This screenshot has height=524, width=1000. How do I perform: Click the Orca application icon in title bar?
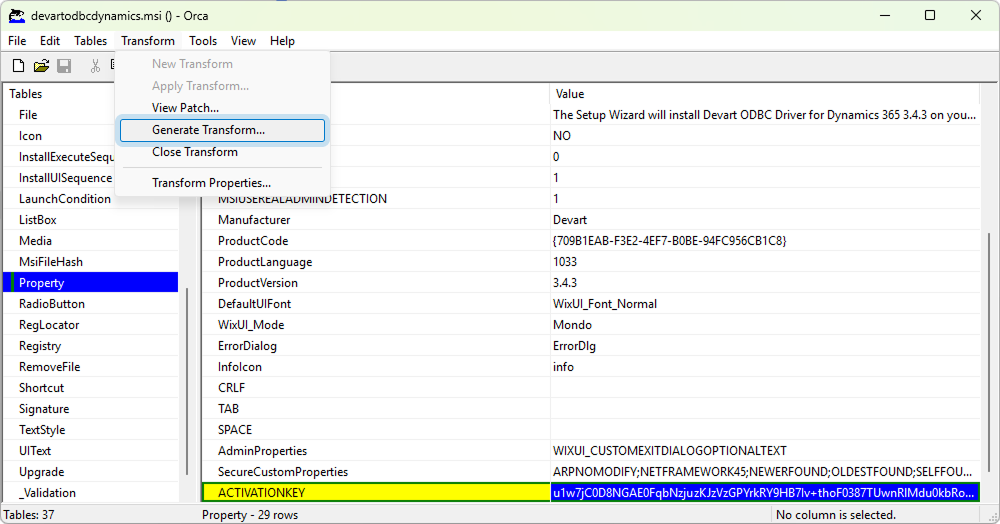click(x=17, y=16)
